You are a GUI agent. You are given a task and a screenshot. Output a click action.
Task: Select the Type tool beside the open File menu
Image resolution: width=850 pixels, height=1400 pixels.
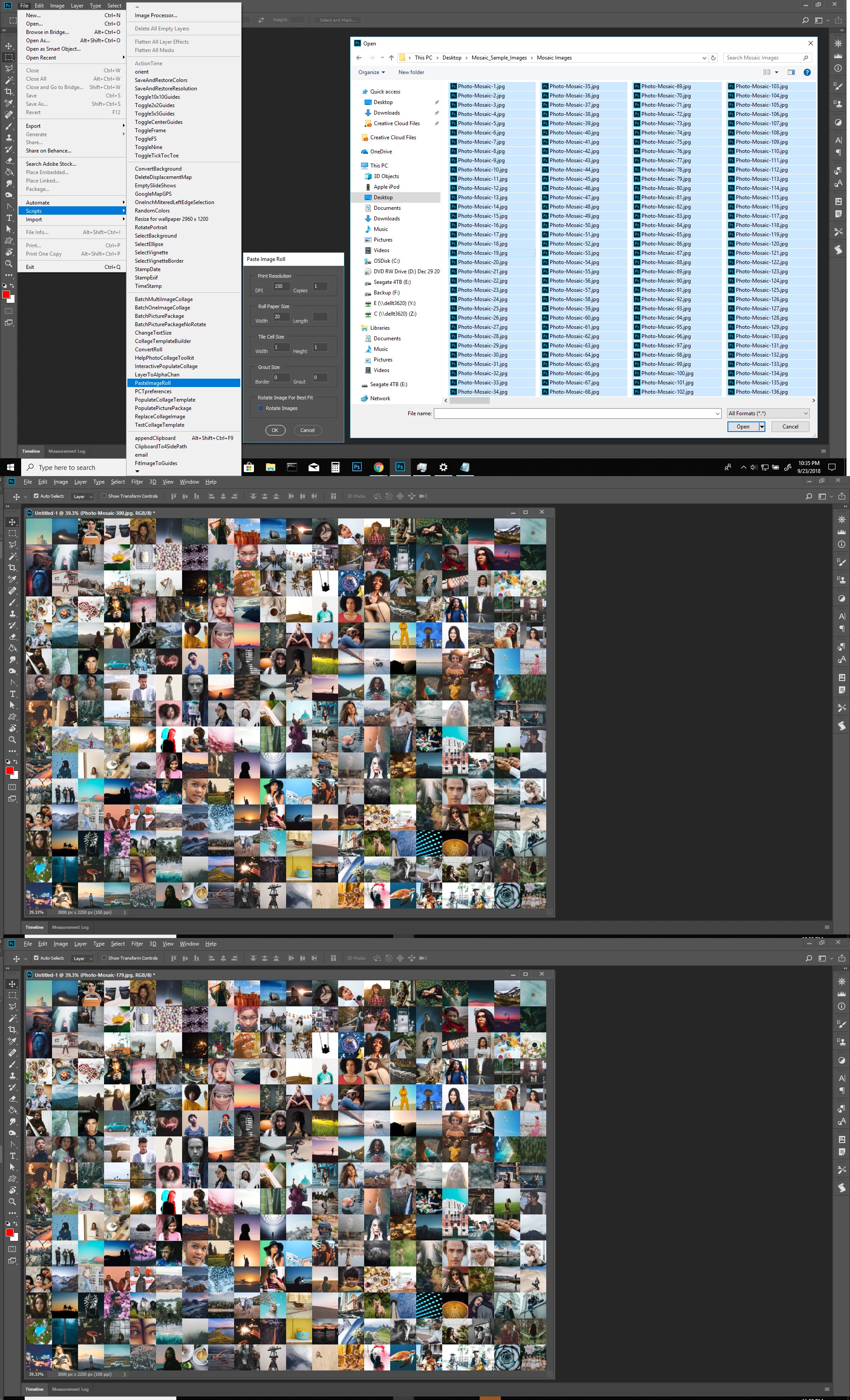[x=9, y=218]
